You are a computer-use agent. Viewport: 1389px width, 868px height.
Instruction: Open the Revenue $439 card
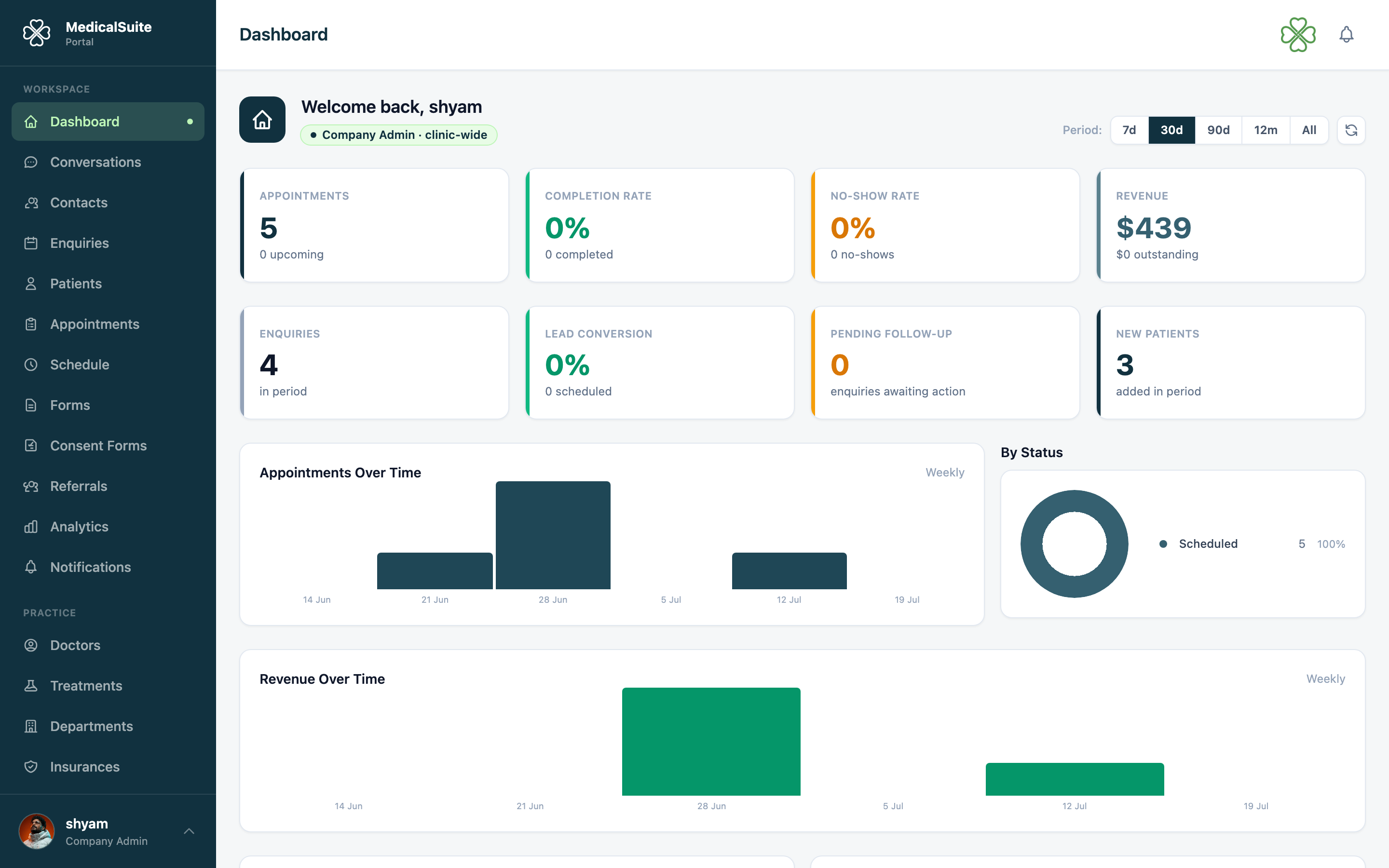[x=1231, y=225]
